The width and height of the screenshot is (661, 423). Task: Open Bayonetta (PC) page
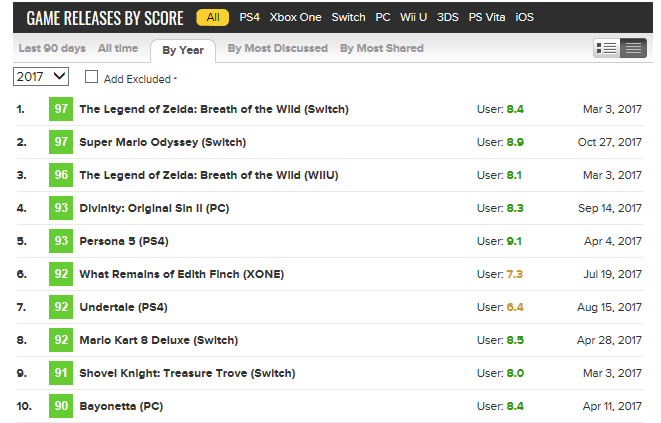tap(121, 406)
